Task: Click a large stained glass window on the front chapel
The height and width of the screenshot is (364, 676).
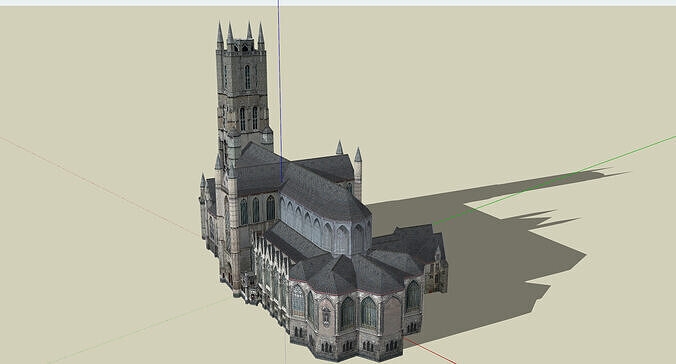Action: click(369, 312)
